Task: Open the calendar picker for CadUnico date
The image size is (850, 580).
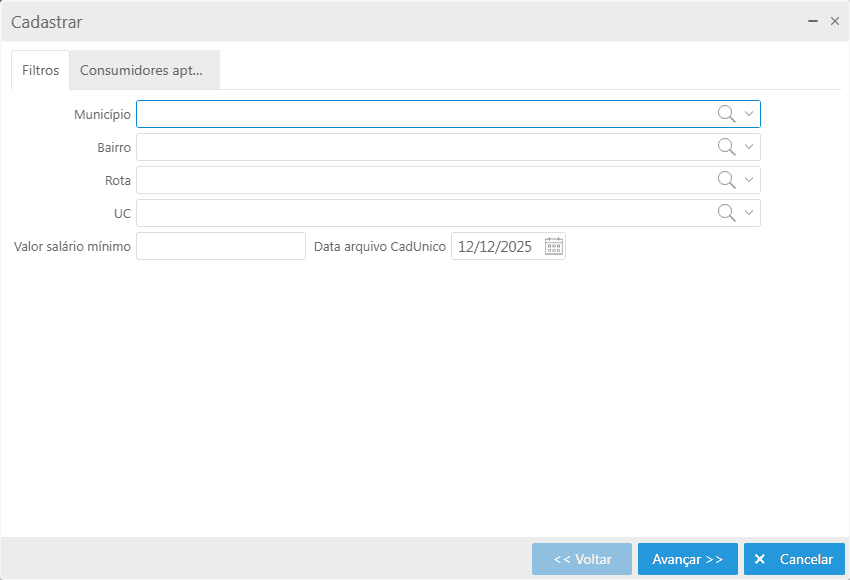Action: tap(554, 247)
